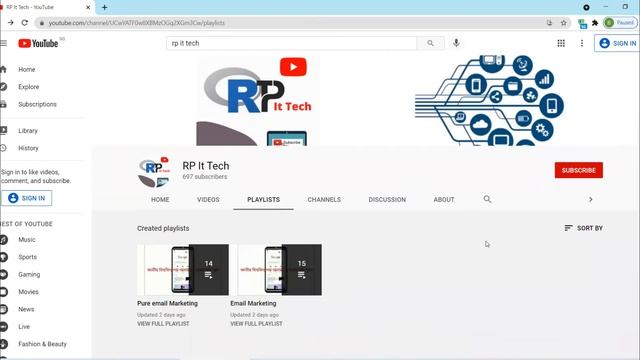
Task: Open a new browser tab
Action: click(104, 7)
